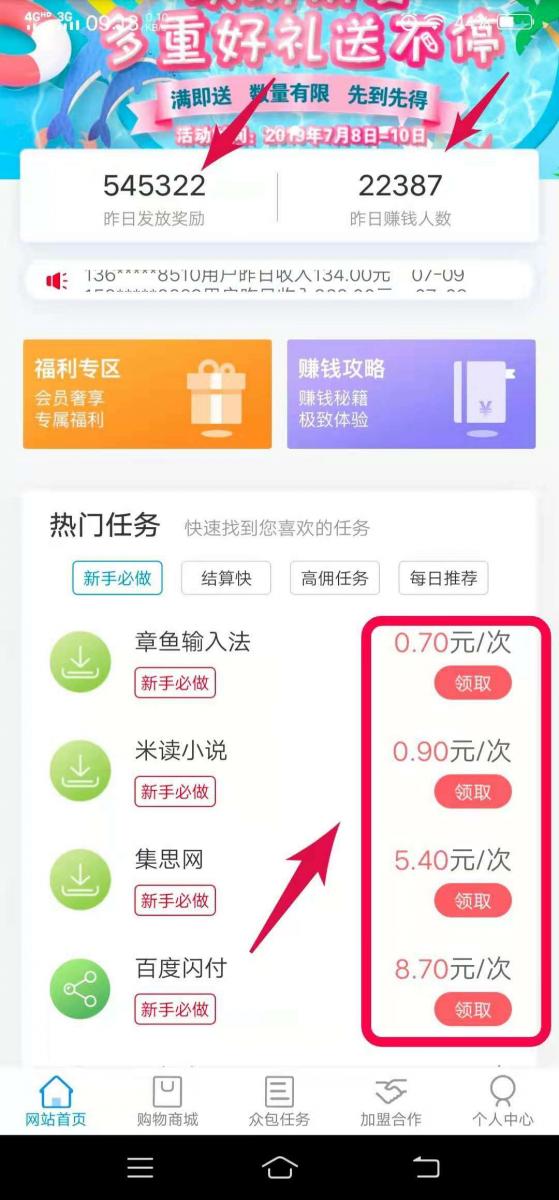Tap the Android back navigation button
This screenshot has width=559, height=1200.
[426, 1167]
